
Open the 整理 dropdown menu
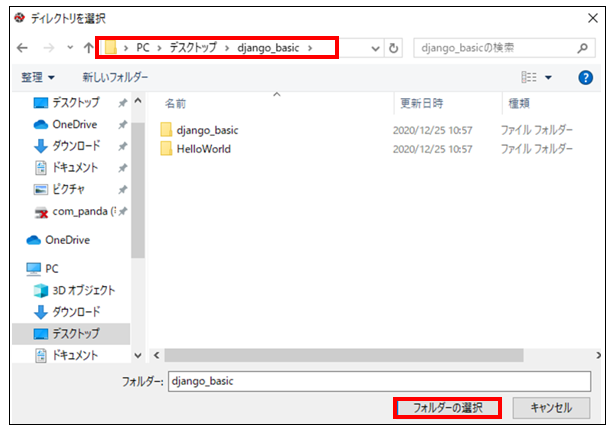coord(39,77)
